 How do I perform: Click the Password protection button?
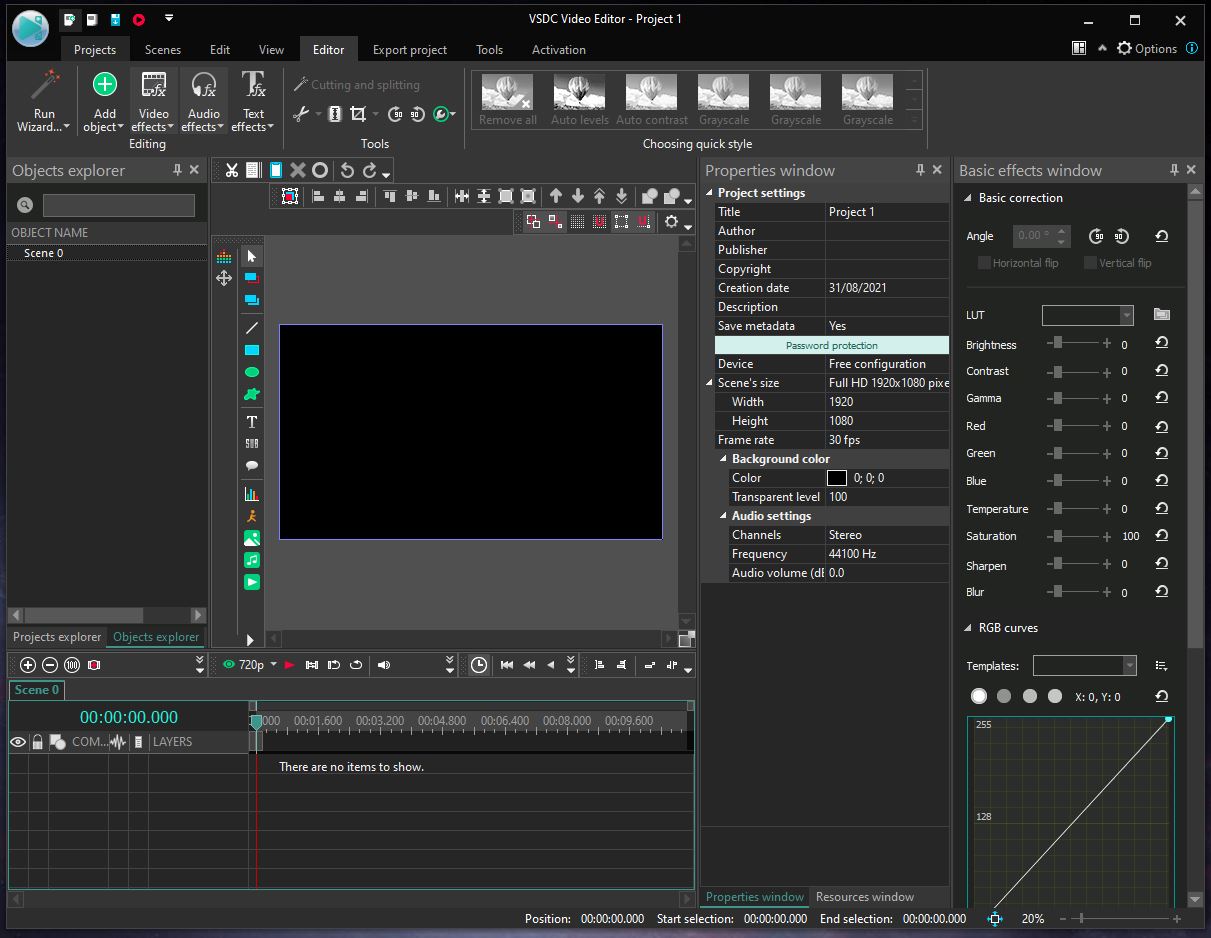pos(831,345)
